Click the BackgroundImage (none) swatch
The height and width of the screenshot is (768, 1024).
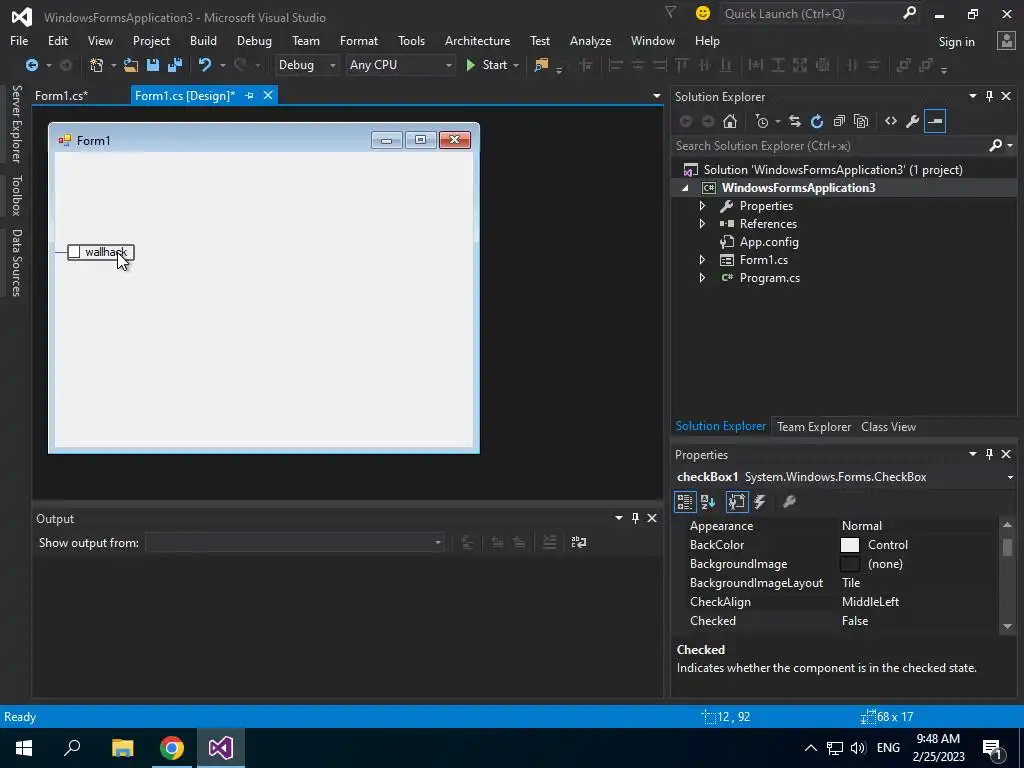click(x=850, y=564)
